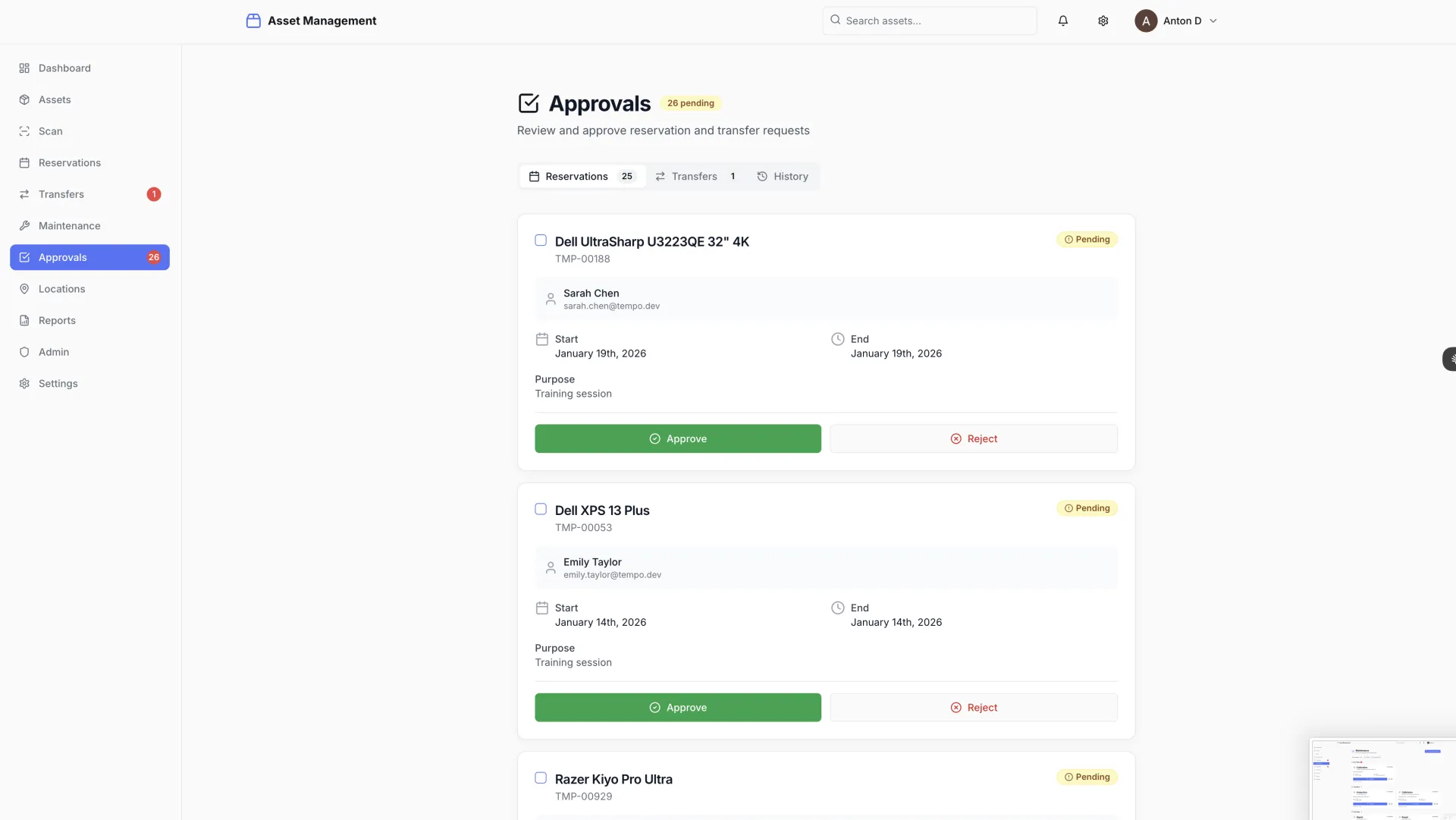Click the Search assets input field
1456x820 pixels.
pos(929,21)
